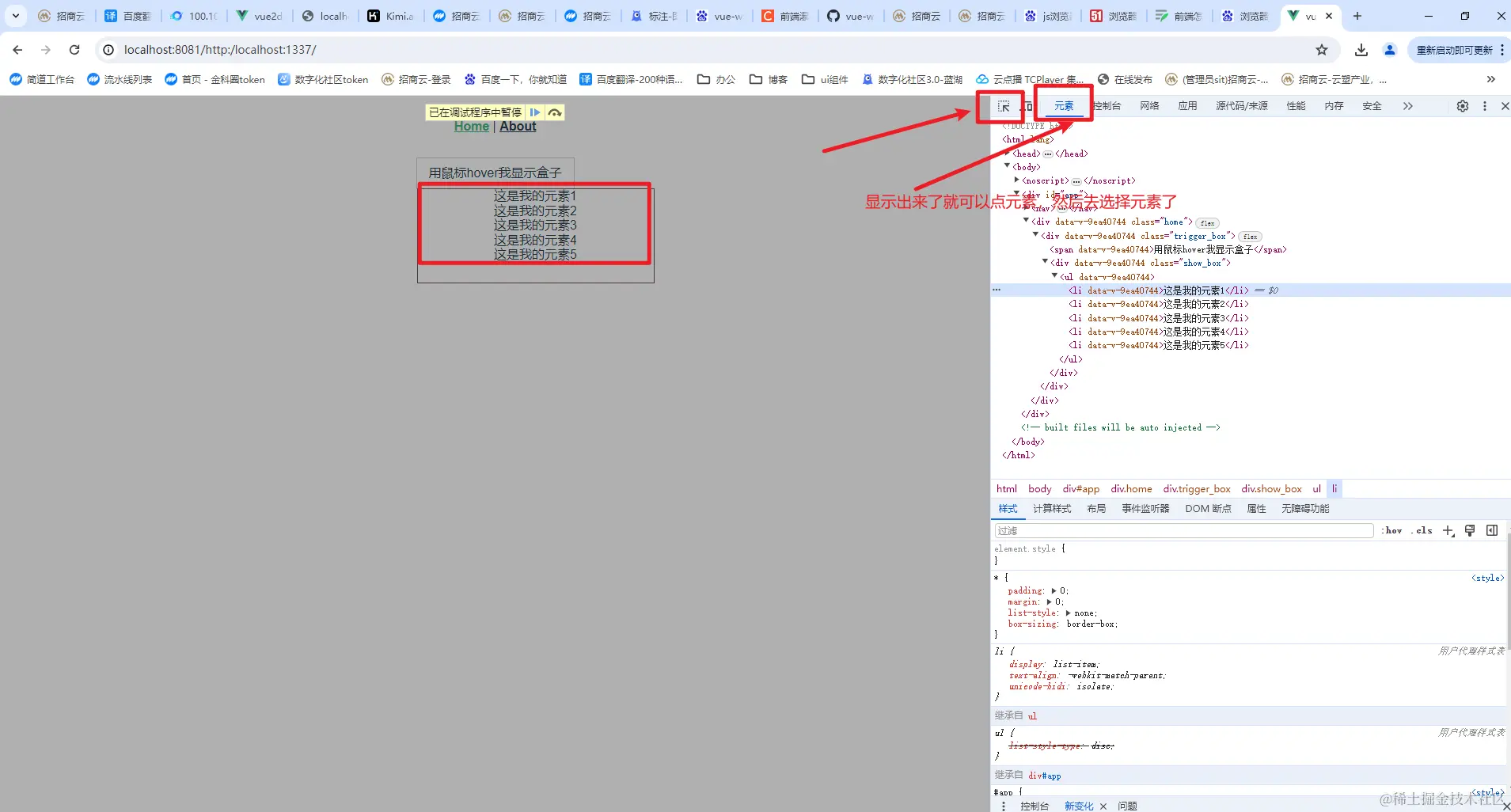This screenshot has width=1511, height=812.
Task: Expand the margin shorthand property
Action: pos(1049,602)
